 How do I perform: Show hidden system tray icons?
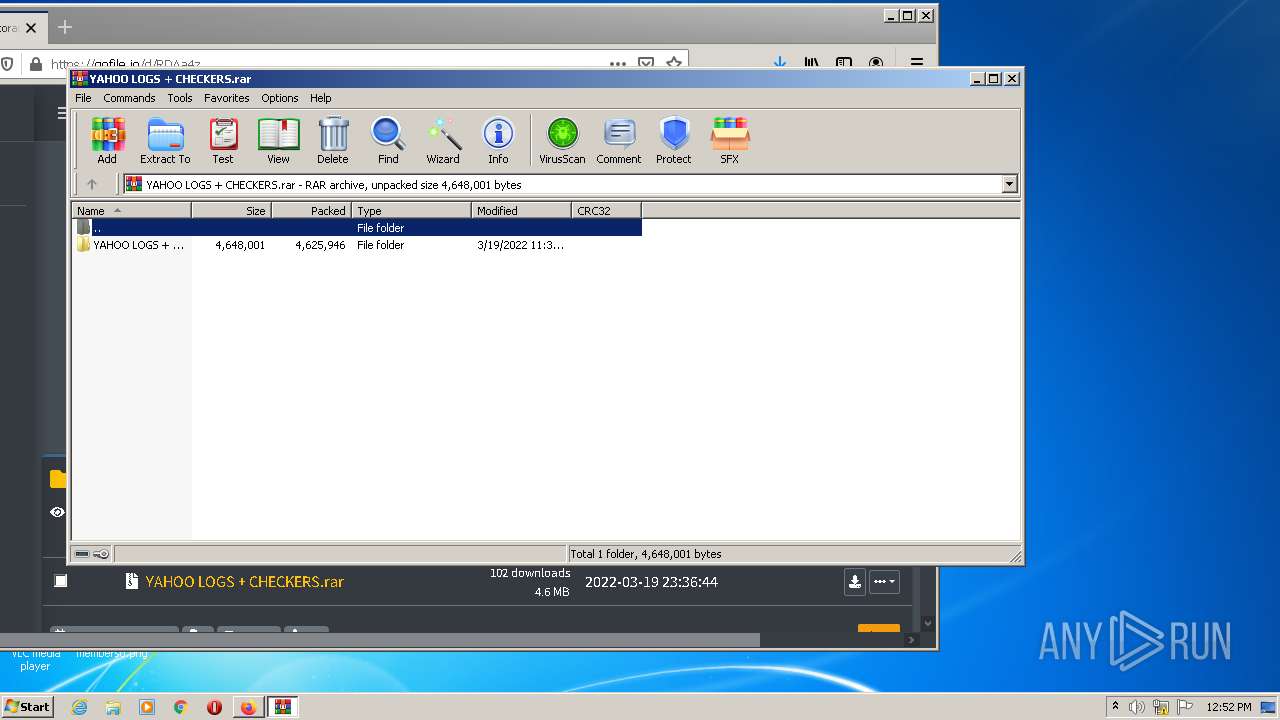(x=1115, y=706)
